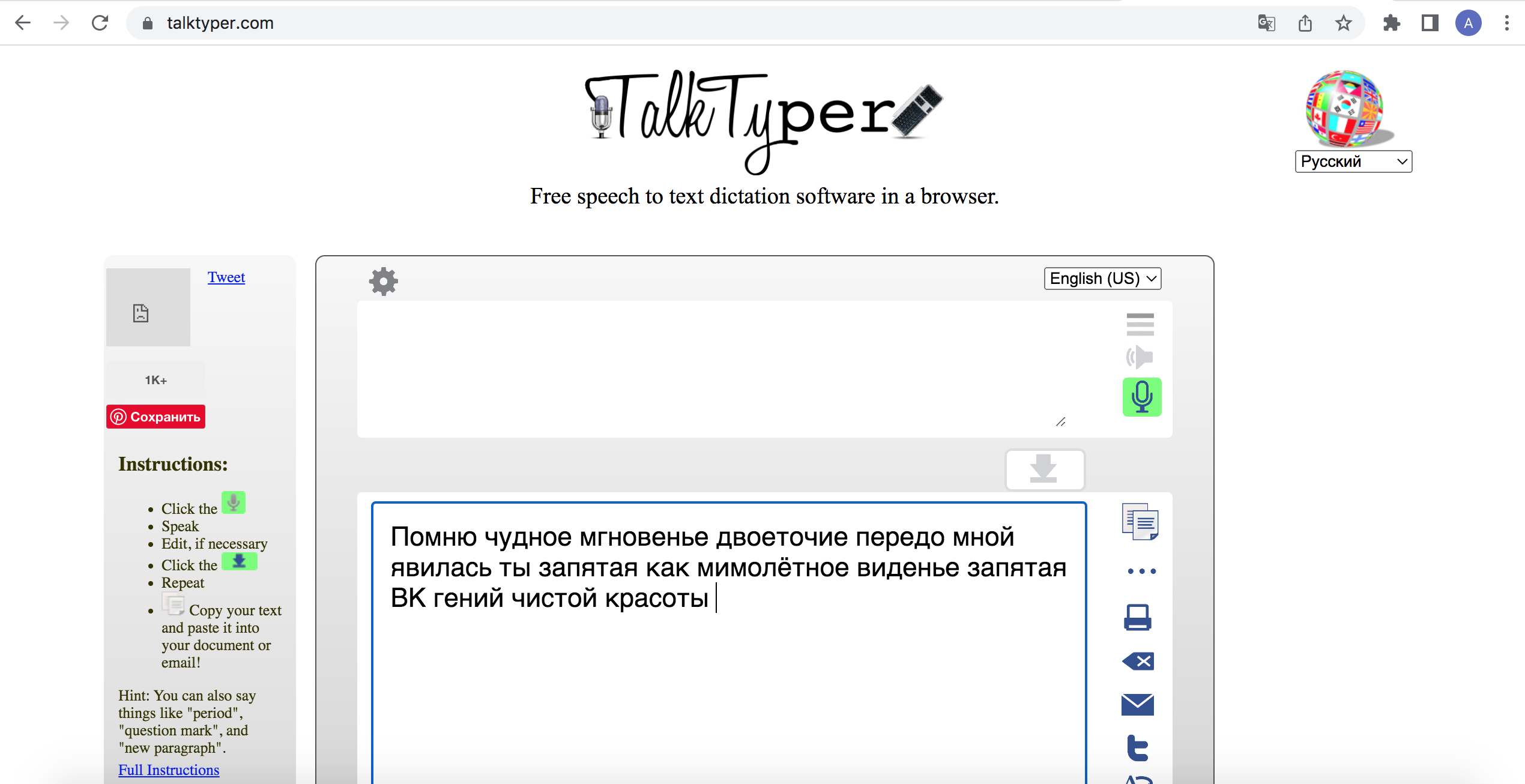
Task: Start dictation with the green microphone button
Action: pyautogui.click(x=1142, y=397)
